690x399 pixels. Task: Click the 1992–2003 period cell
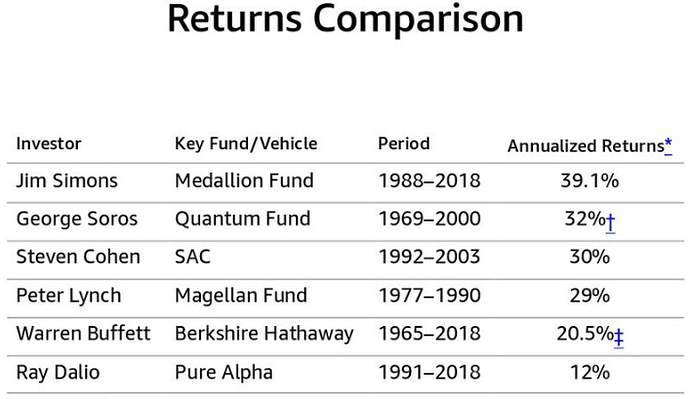click(429, 257)
